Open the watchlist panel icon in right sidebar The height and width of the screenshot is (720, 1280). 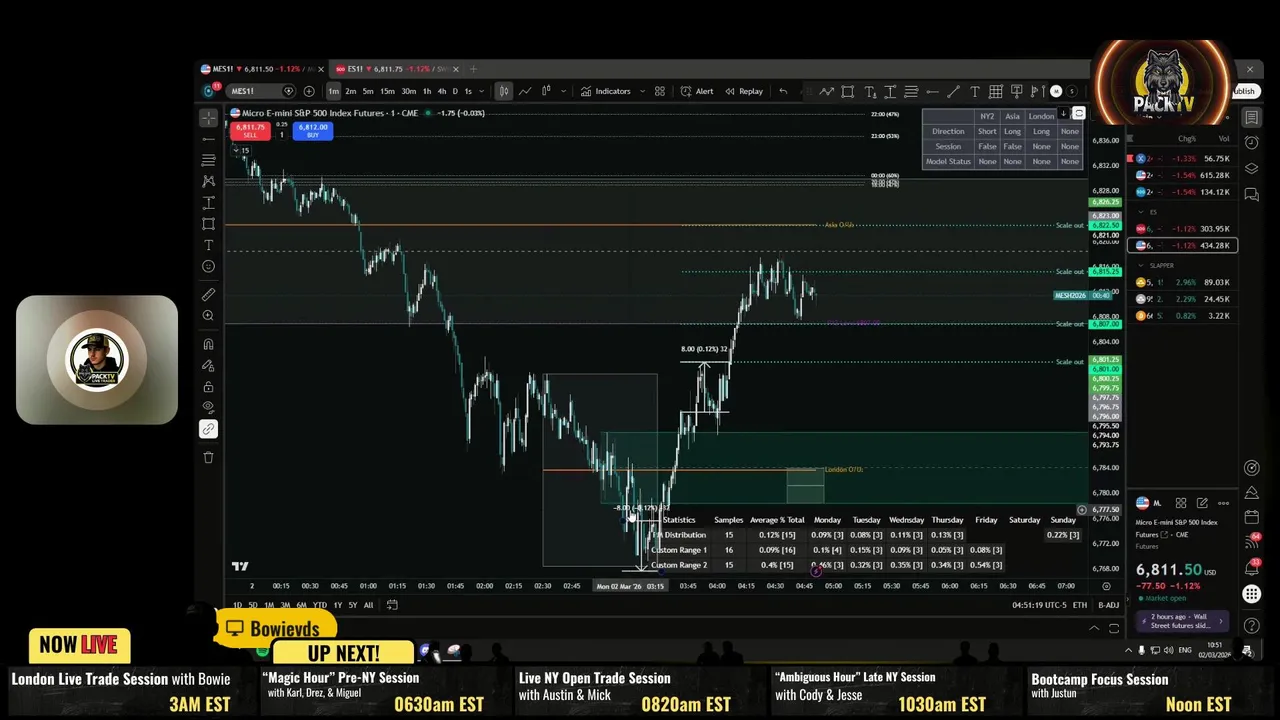[1251, 118]
